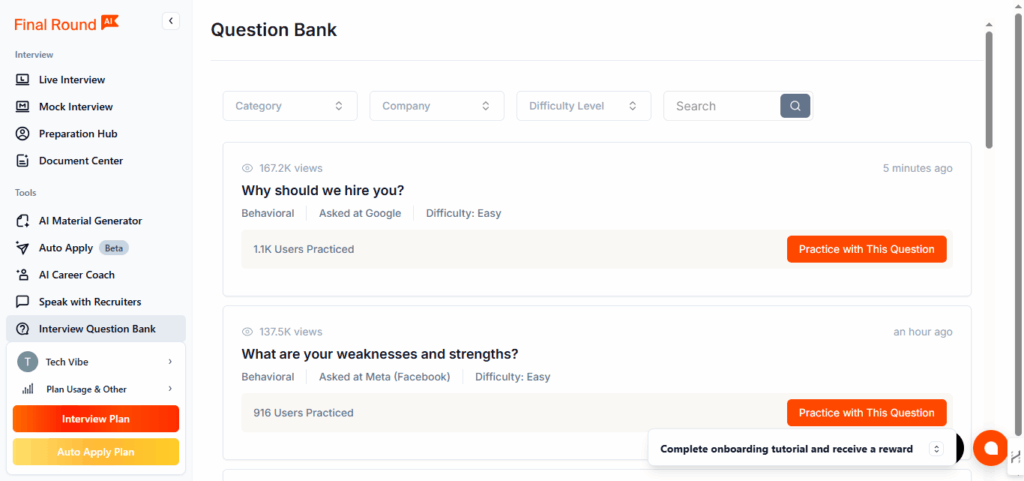Click the Auto Apply paper-plane icon
This screenshot has width=1024, height=481.
22,248
